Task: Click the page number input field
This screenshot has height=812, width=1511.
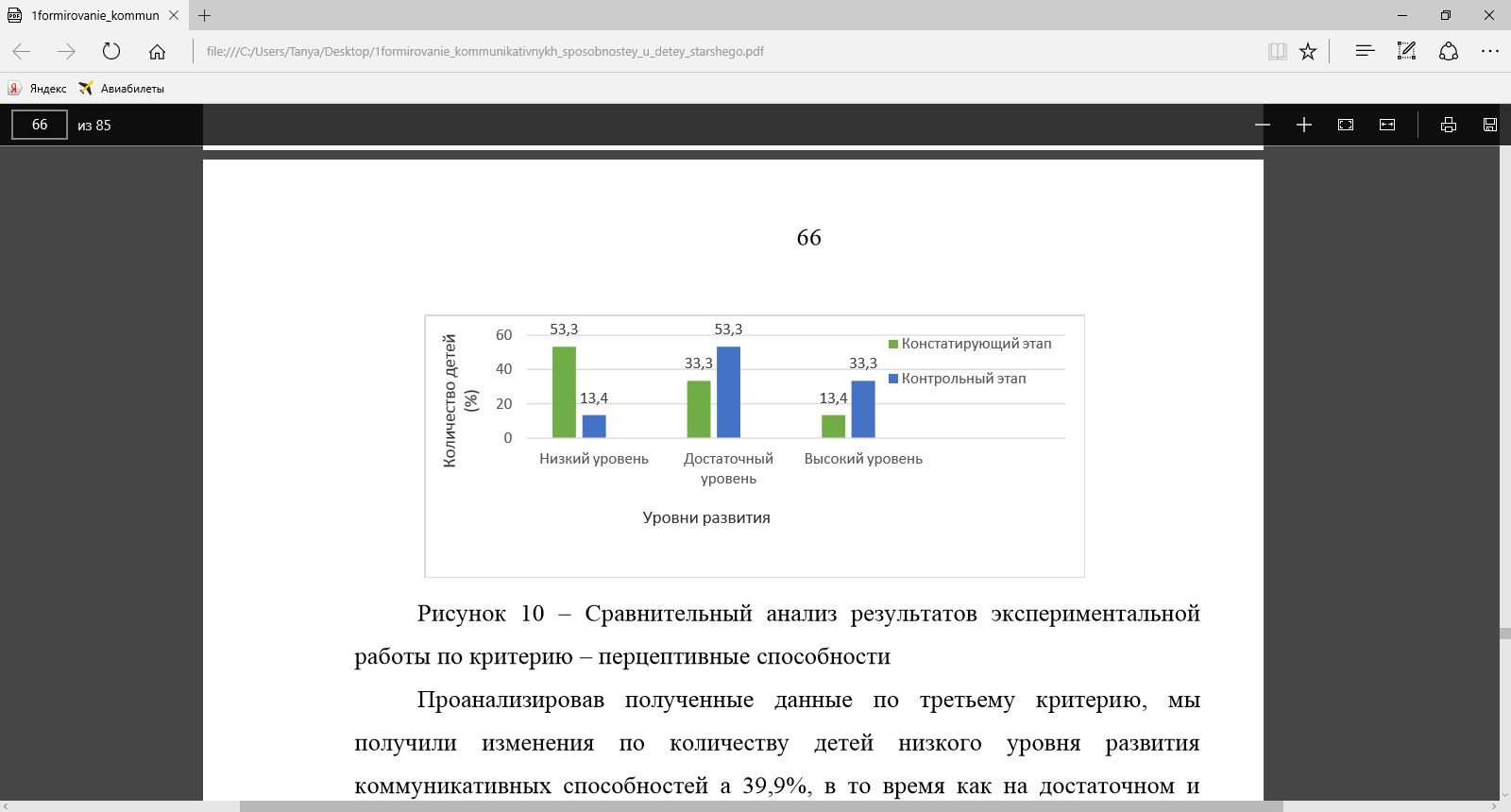Action: coord(40,125)
